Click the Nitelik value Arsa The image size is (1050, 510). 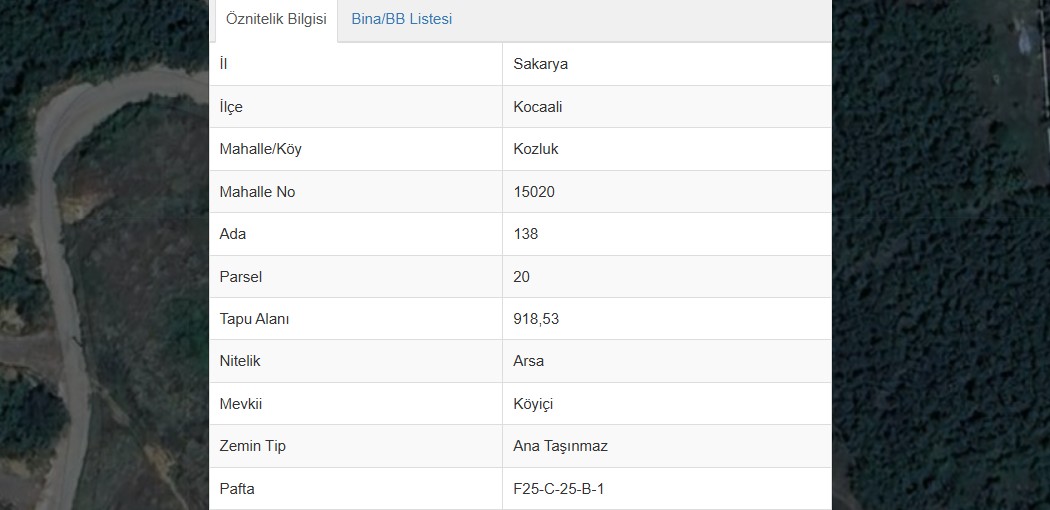(528, 361)
